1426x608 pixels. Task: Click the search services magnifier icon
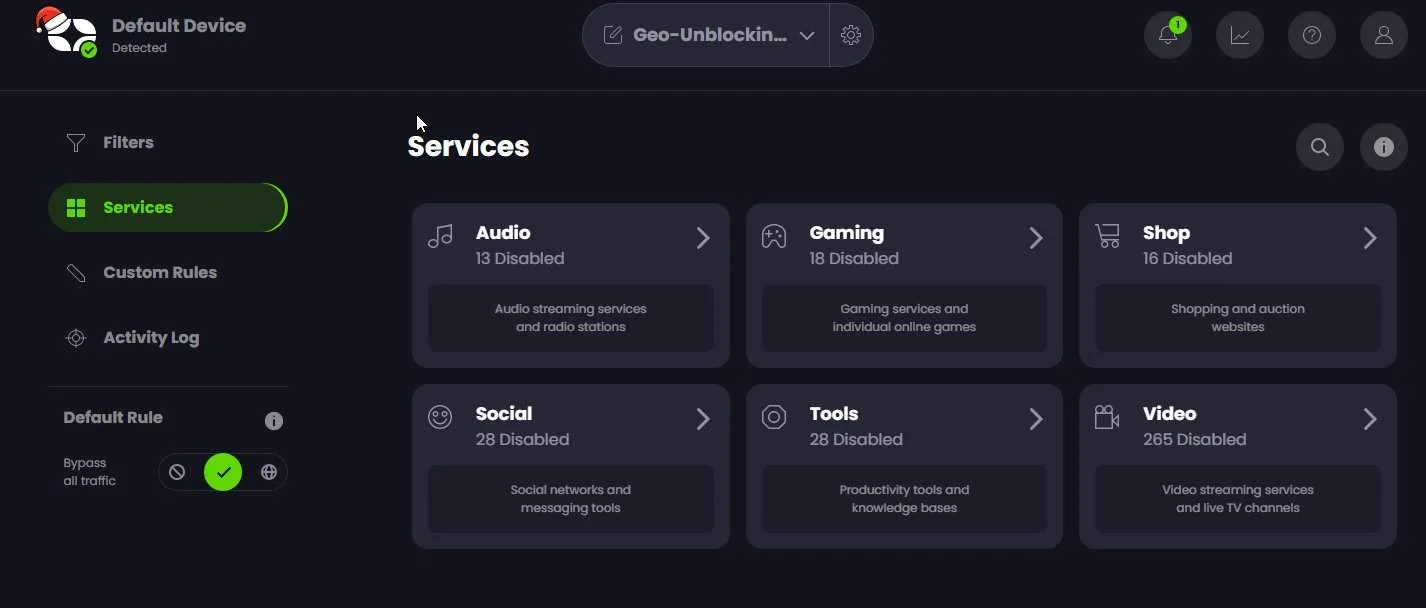click(1320, 147)
